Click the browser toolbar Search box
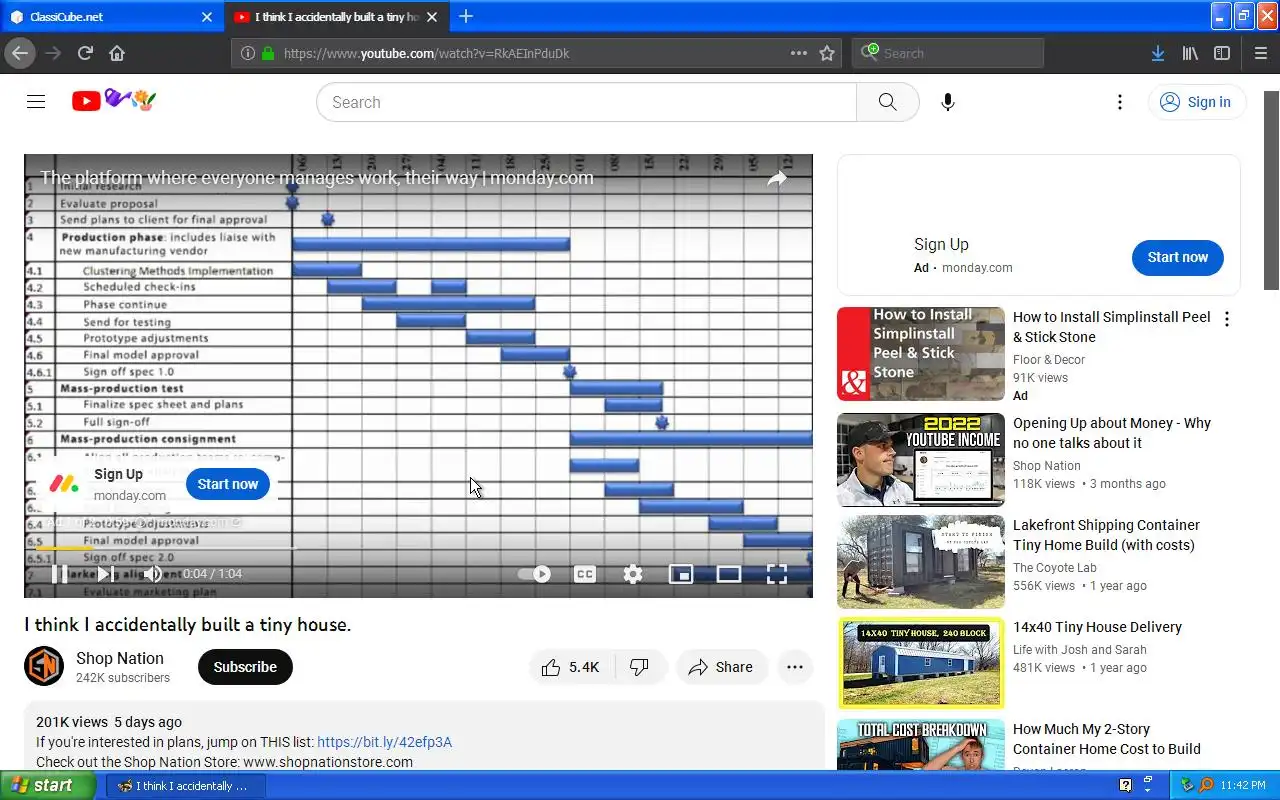This screenshot has height=800, width=1280. [x=948, y=53]
